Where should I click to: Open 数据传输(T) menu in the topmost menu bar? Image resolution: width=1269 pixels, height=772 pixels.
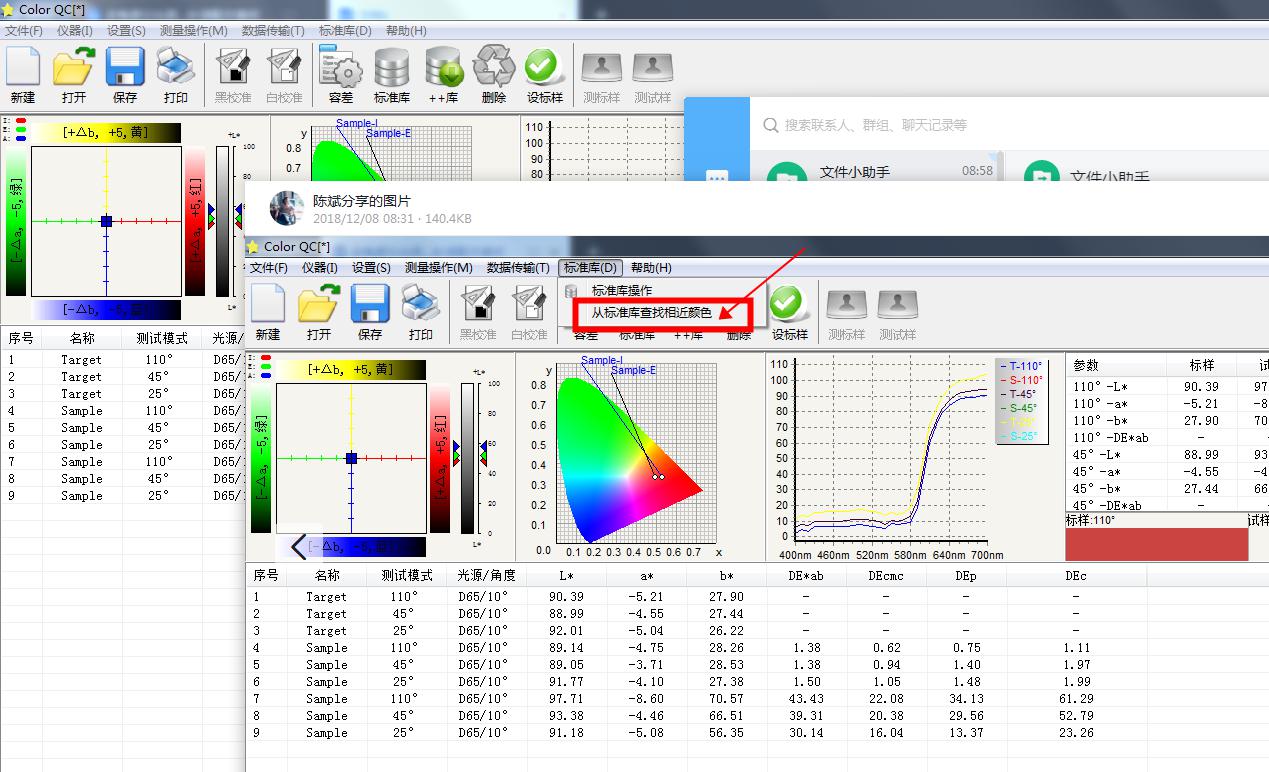(273, 31)
